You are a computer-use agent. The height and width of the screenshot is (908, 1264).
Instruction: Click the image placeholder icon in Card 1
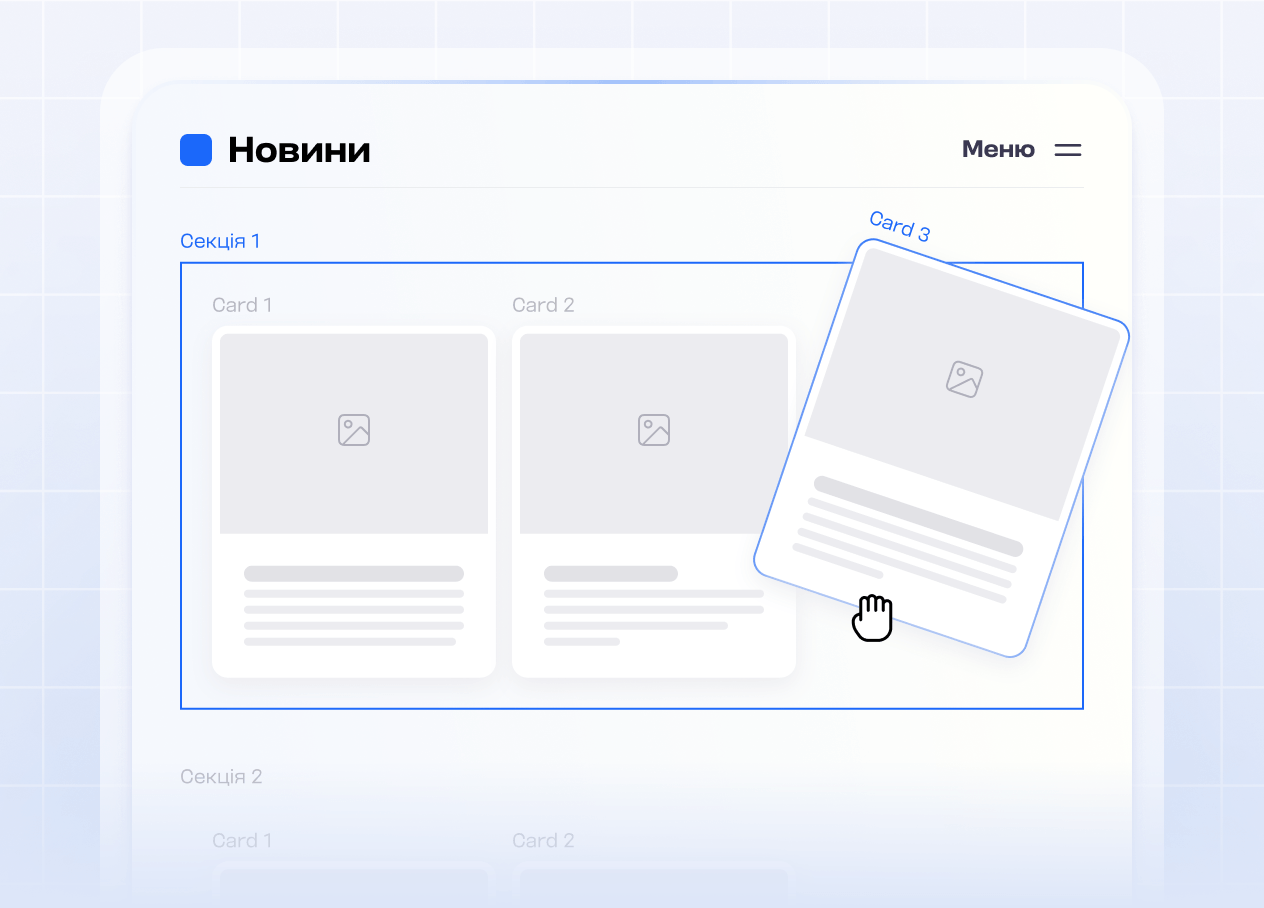coord(353,430)
